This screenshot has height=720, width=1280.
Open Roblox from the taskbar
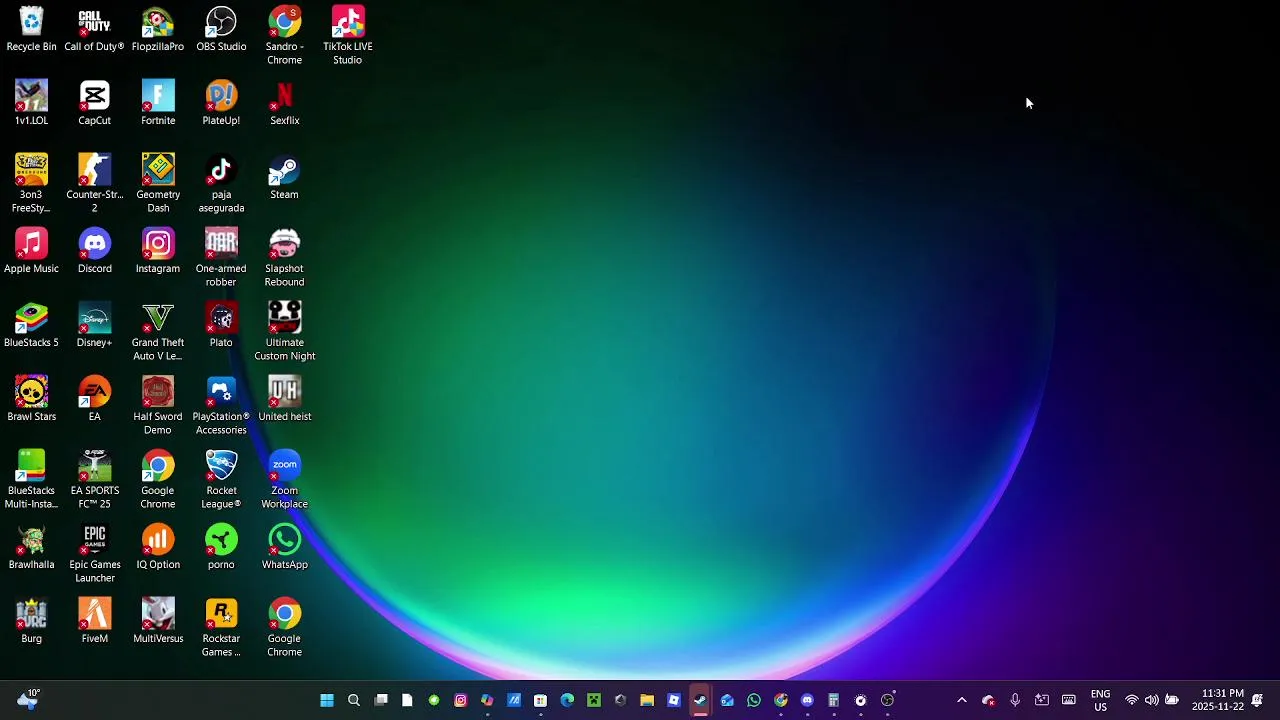point(674,700)
